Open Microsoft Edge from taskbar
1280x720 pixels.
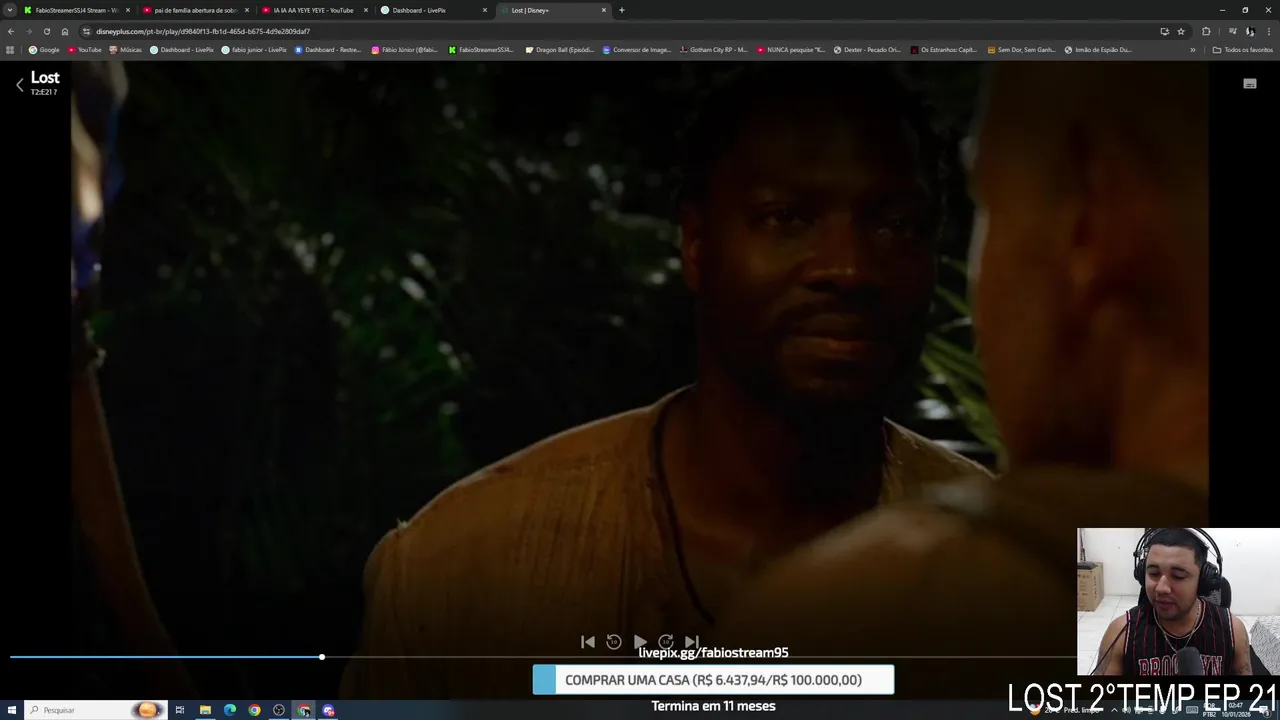[230, 710]
